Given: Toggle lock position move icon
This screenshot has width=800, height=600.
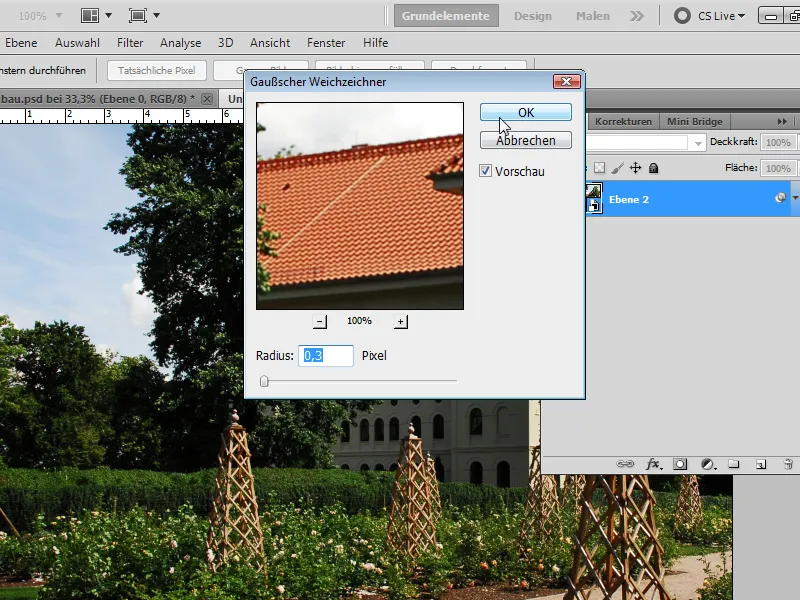Looking at the screenshot, I should [635, 168].
